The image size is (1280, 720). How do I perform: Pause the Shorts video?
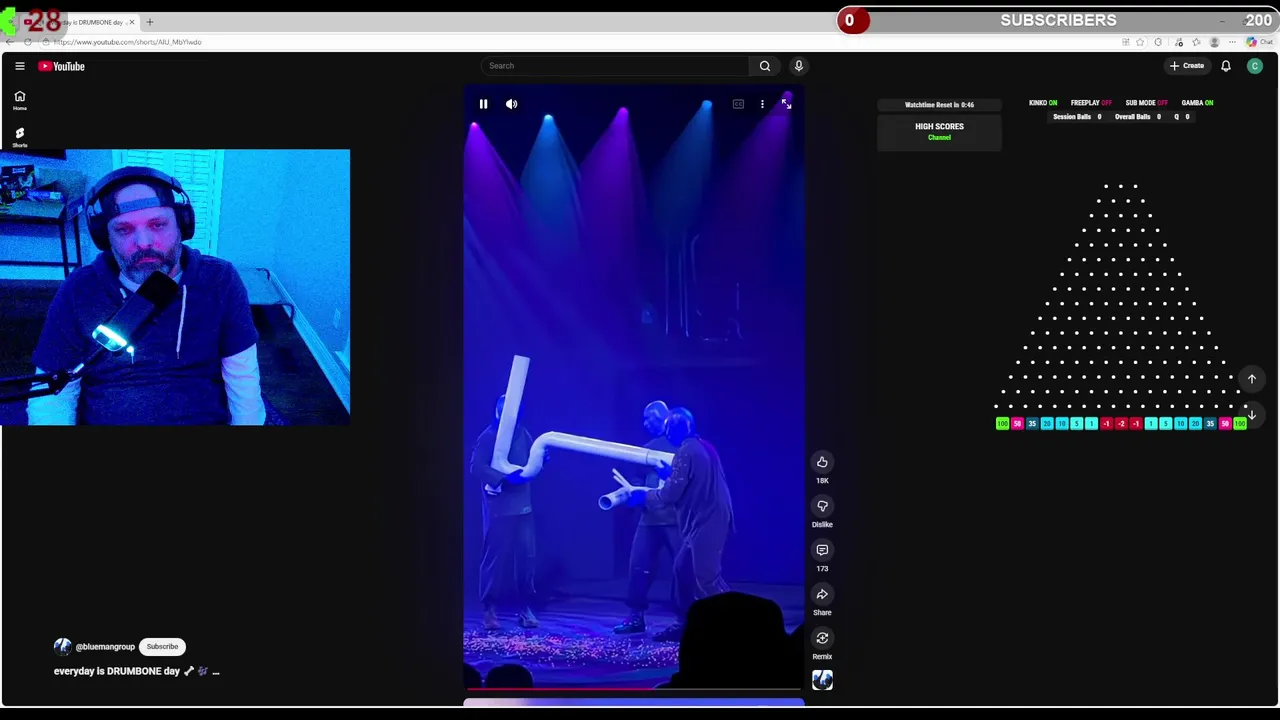483,104
